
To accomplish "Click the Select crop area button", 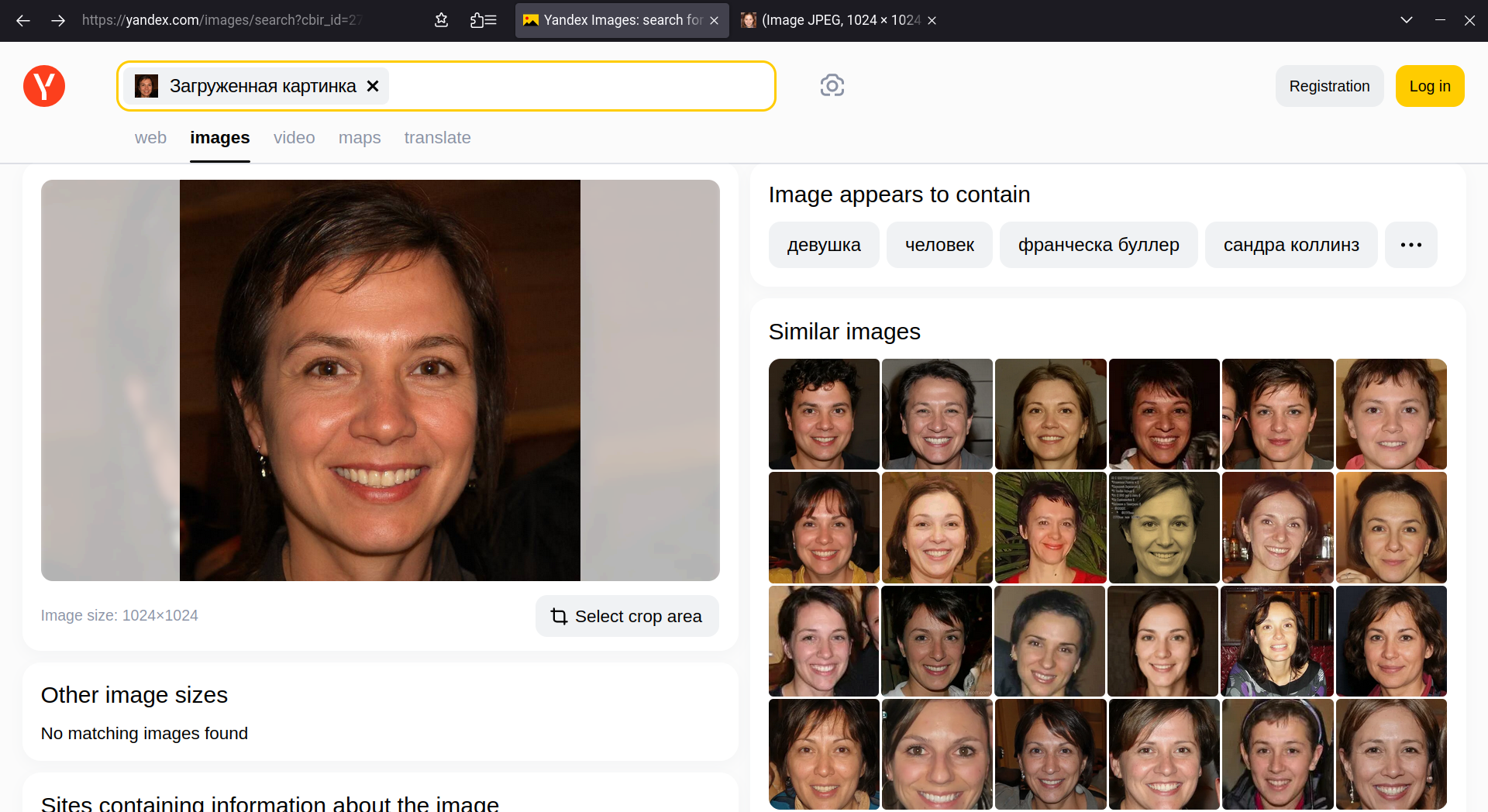I will point(626,616).
